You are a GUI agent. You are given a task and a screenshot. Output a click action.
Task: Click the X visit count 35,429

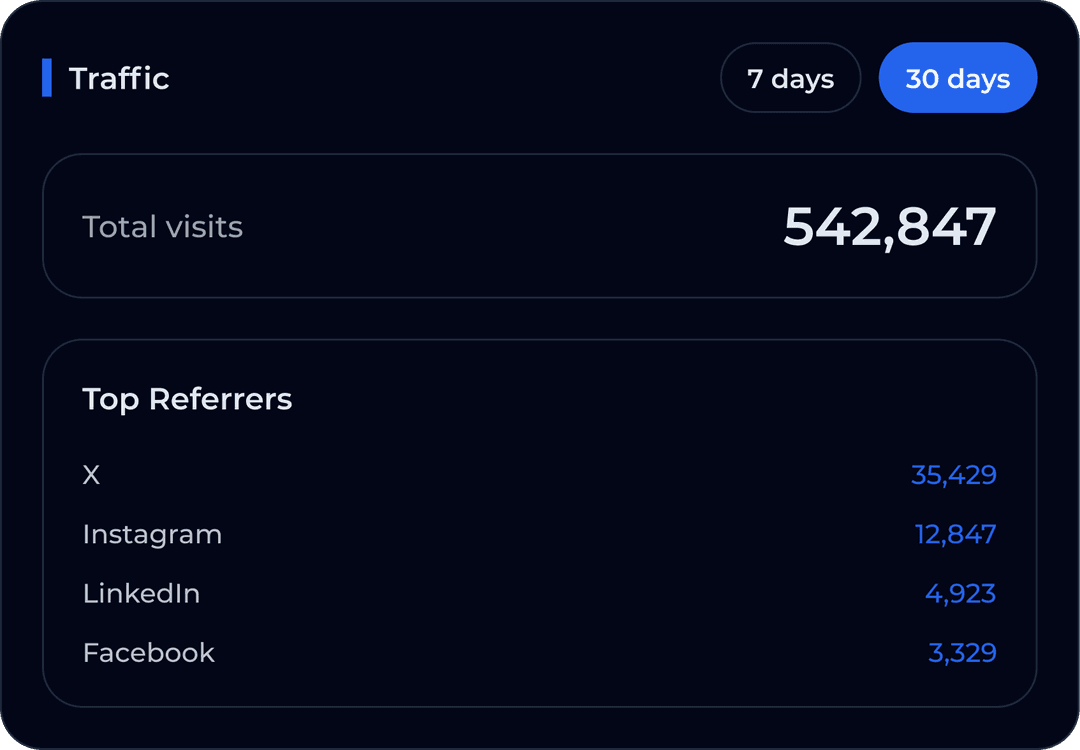(954, 475)
